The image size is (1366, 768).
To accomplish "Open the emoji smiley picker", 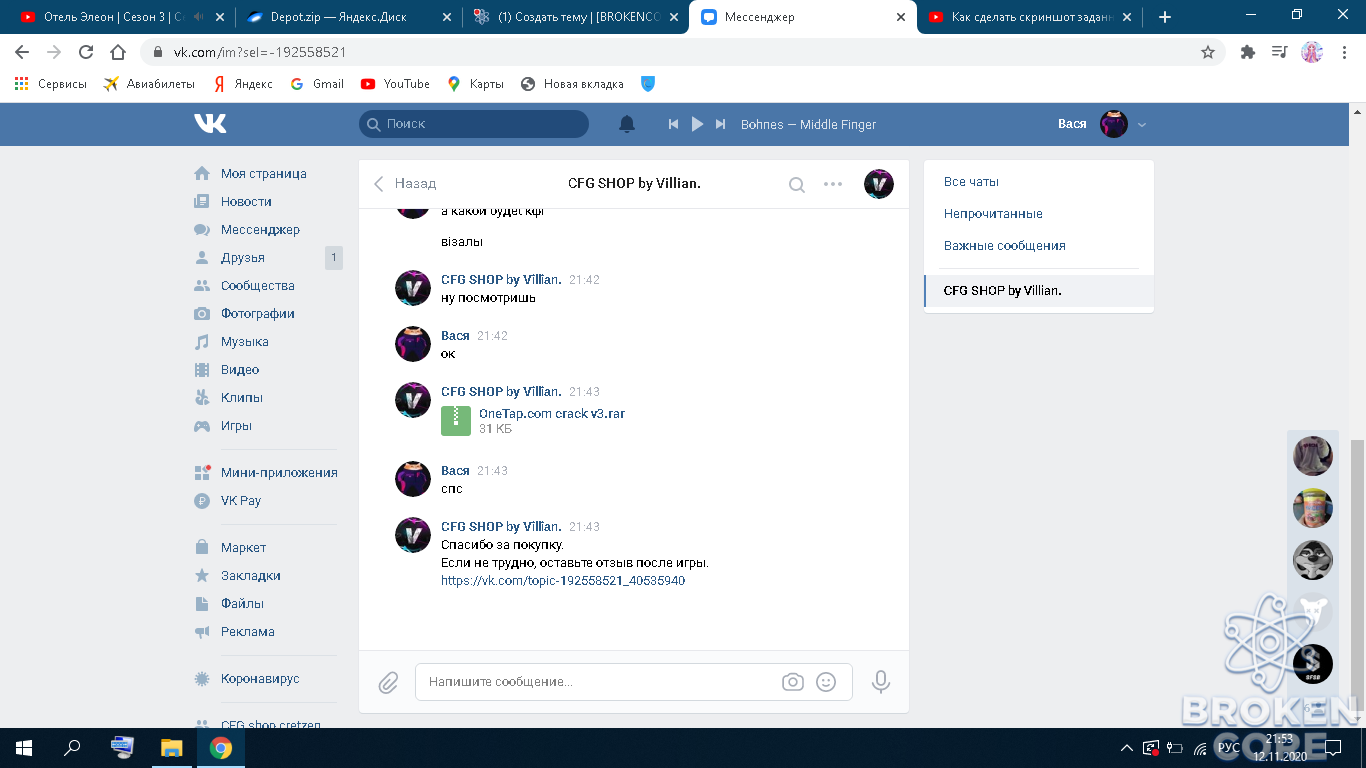I will tap(826, 682).
